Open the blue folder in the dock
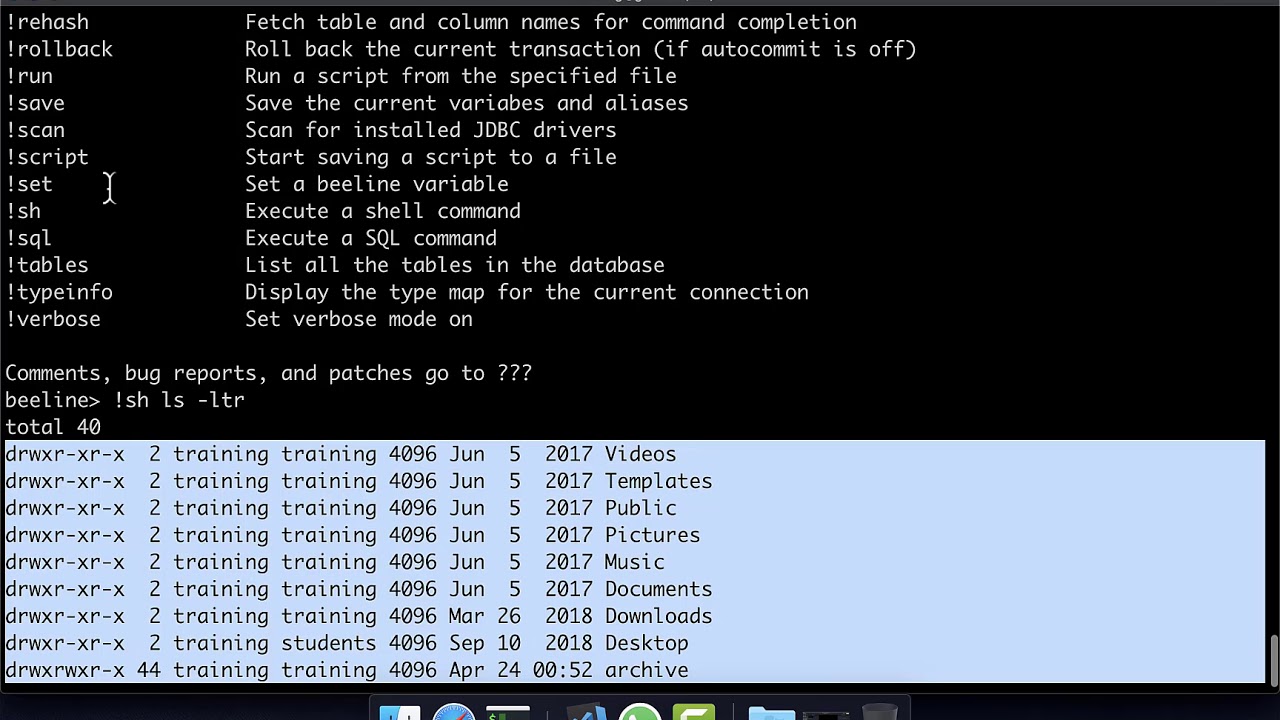 771,713
